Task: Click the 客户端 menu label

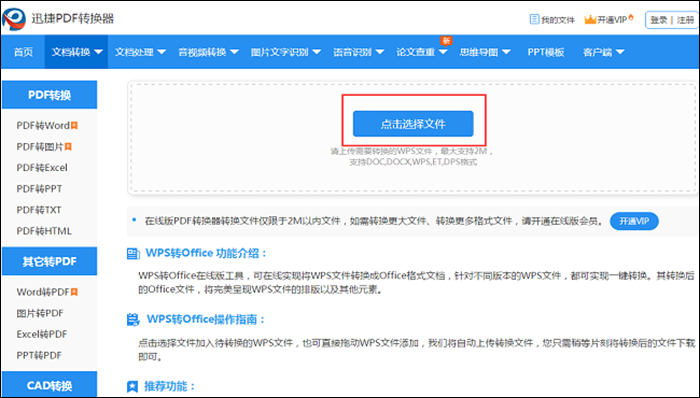Action: [597, 52]
